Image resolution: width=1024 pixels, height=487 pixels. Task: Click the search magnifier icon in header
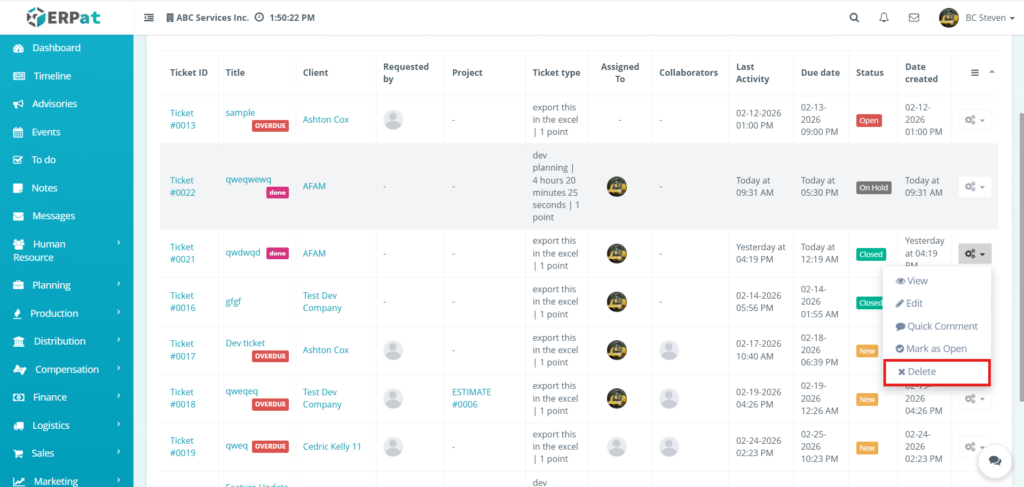[x=853, y=17]
